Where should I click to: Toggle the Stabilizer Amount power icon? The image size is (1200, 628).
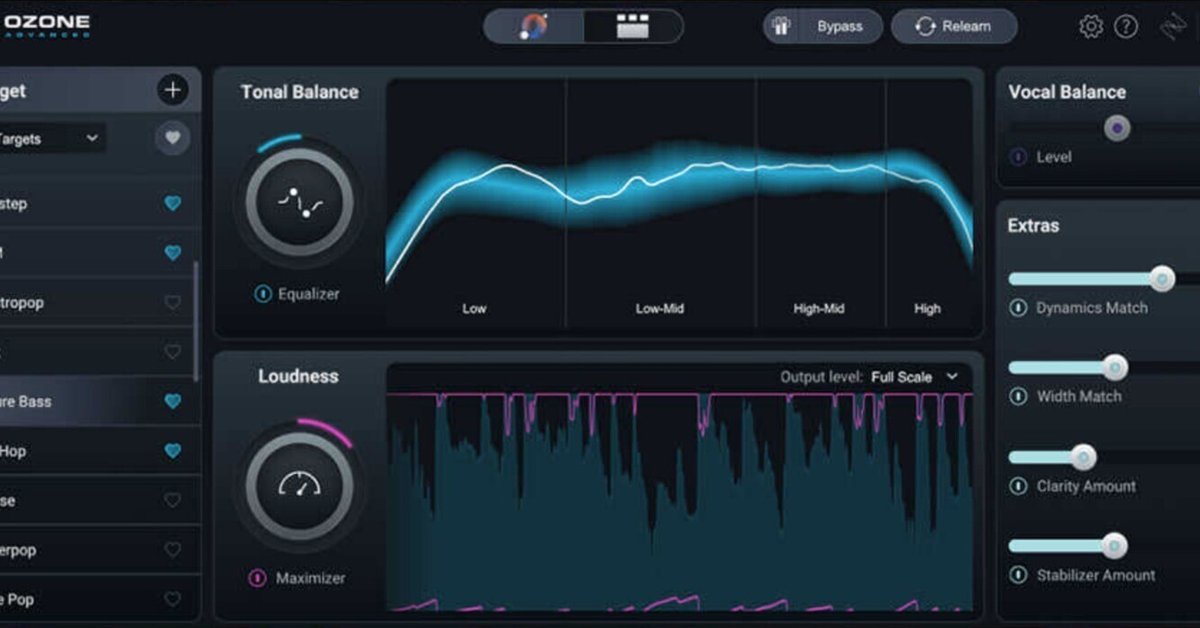click(1018, 575)
